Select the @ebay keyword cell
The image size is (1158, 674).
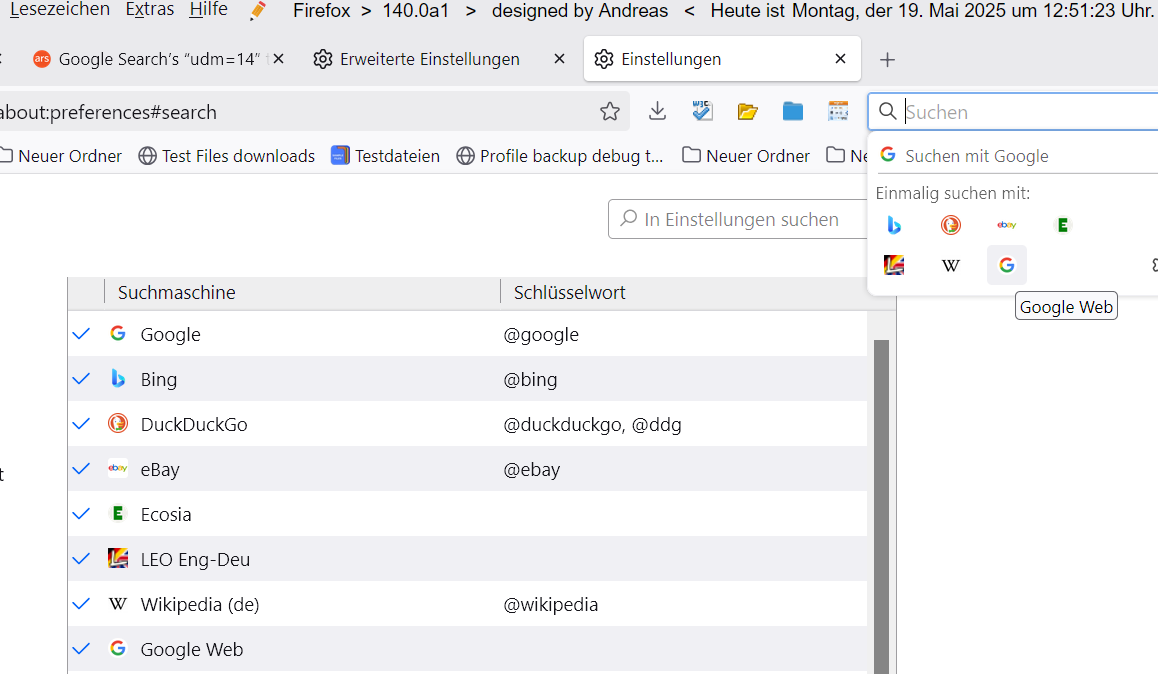(532, 470)
